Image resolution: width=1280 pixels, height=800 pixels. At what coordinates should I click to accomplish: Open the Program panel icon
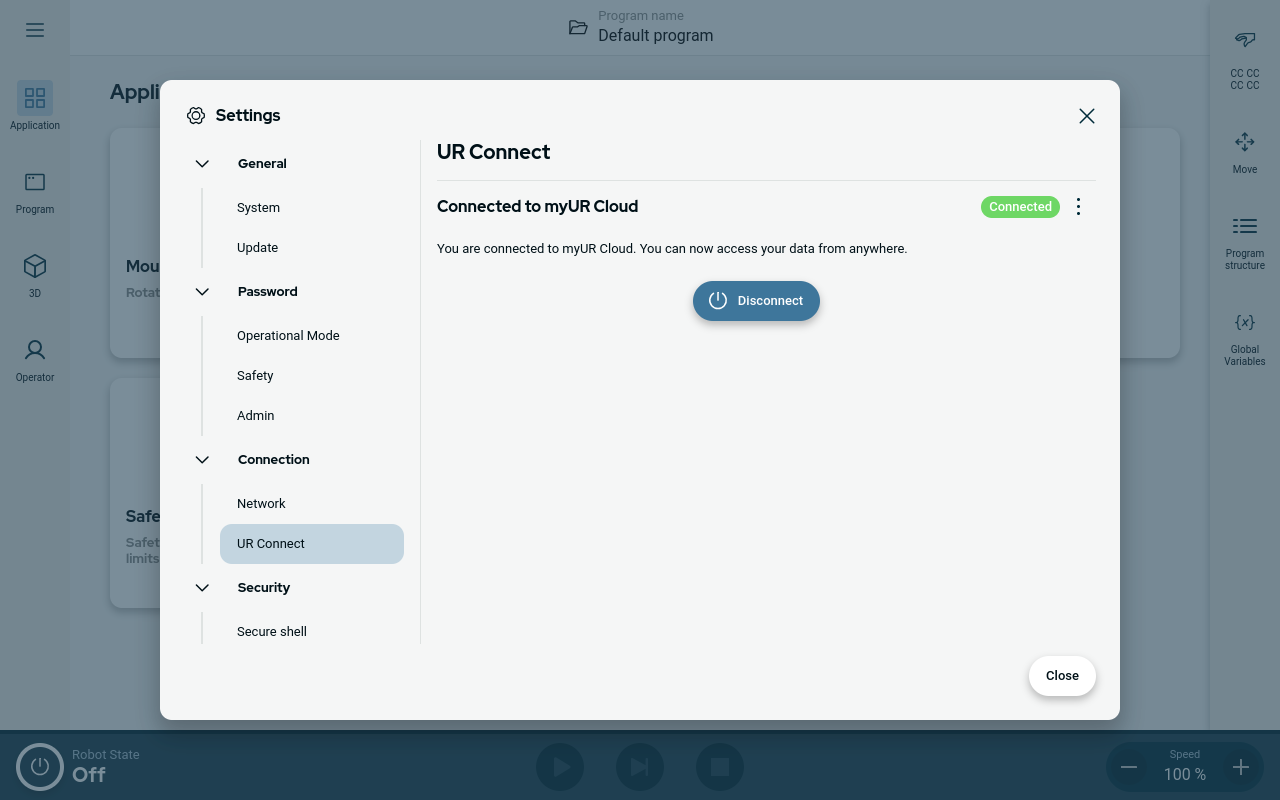[35, 182]
